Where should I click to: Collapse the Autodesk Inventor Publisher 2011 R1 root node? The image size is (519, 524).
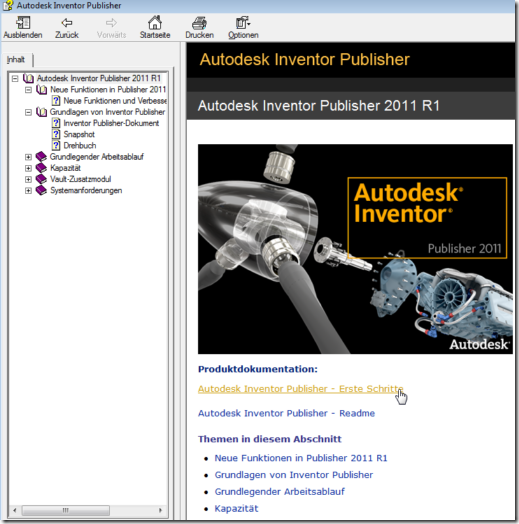15,79
